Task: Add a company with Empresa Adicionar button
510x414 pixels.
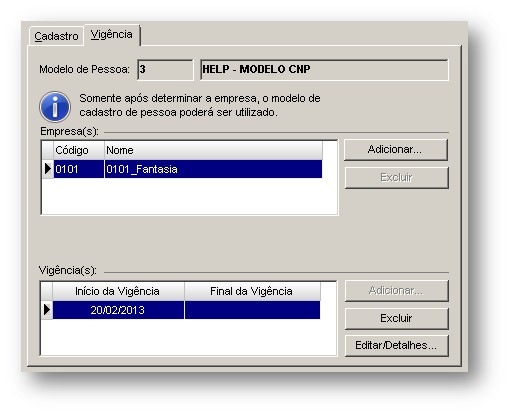Action: click(x=395, y=150)
